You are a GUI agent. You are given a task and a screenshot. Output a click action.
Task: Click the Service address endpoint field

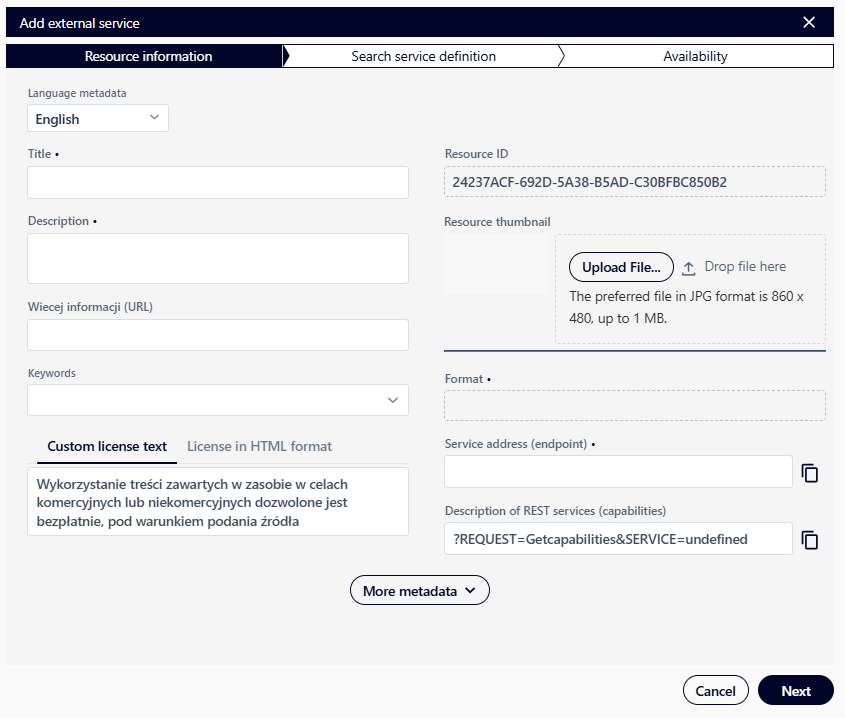coord(618,472)
